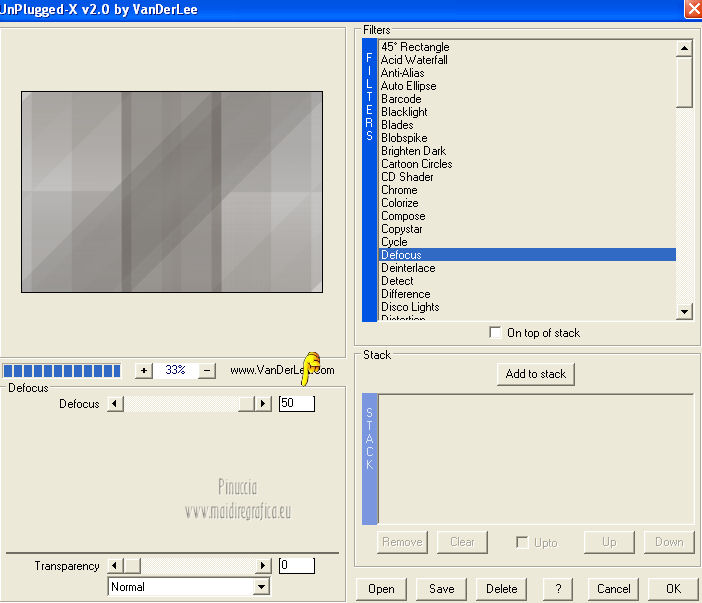Click the Transparency slider thumb
702x603 pixels.
coord(132,566)
